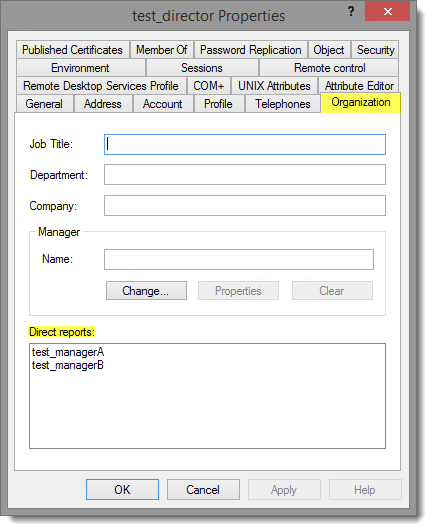Click the Clear manager button
This screenshot has width=432, height=531.
(x=332, y=291)
